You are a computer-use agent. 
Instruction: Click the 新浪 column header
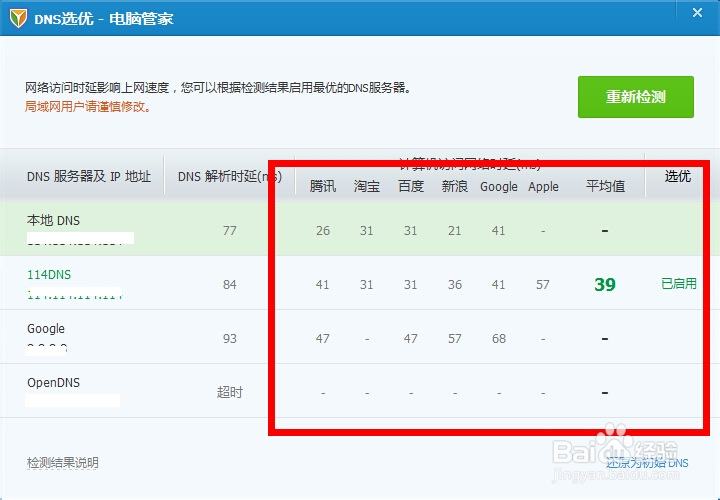click(x=455, y=186)
